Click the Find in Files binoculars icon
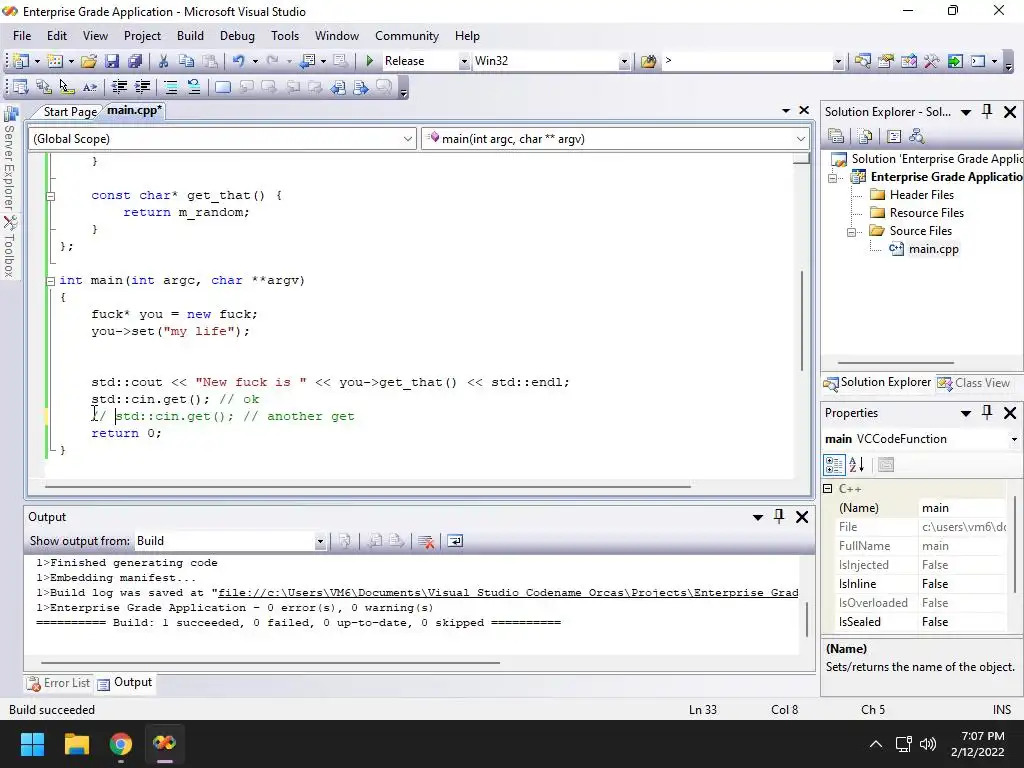The height and width of the screenshot is (768, 1024). (x=648, y=61)
